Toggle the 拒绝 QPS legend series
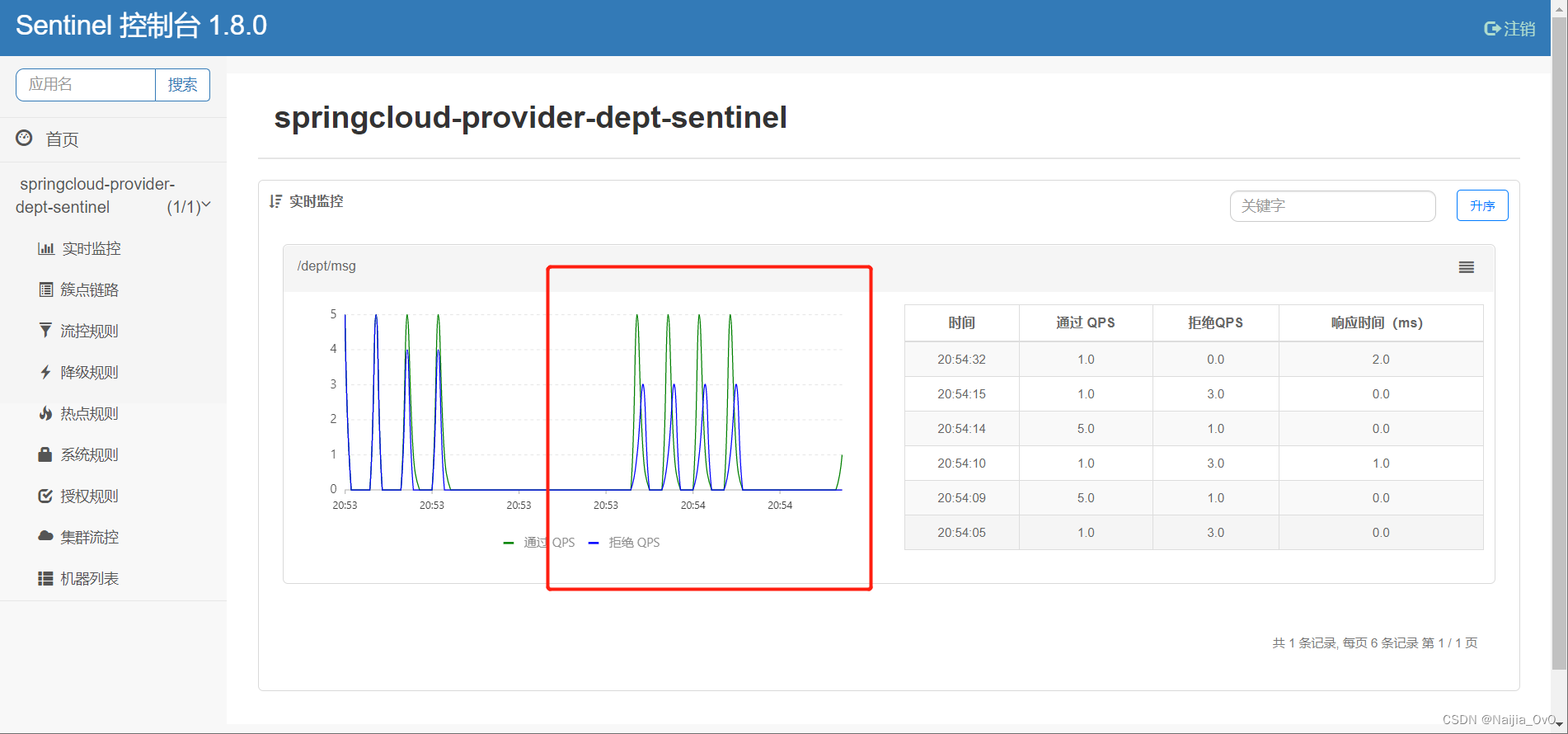1568x734 pixels. point(624,542)
